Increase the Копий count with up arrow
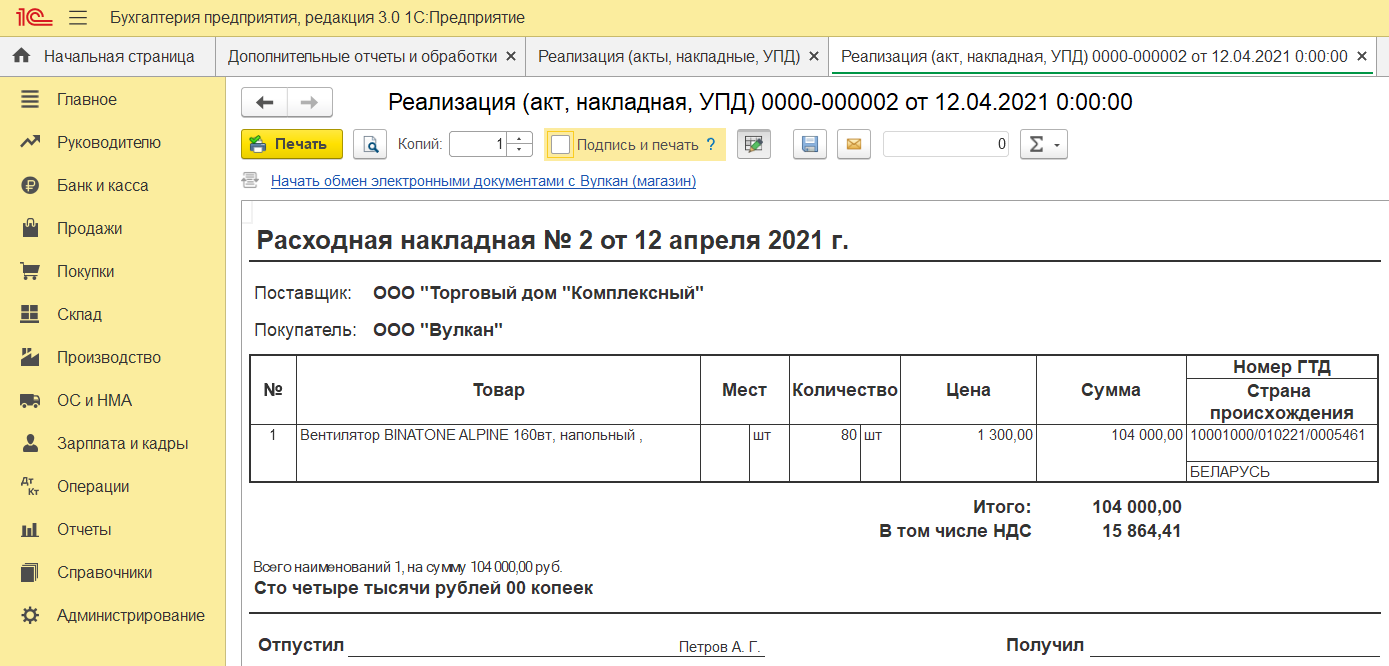This screenshot has height=666, width=1389. tap(520, 138)
